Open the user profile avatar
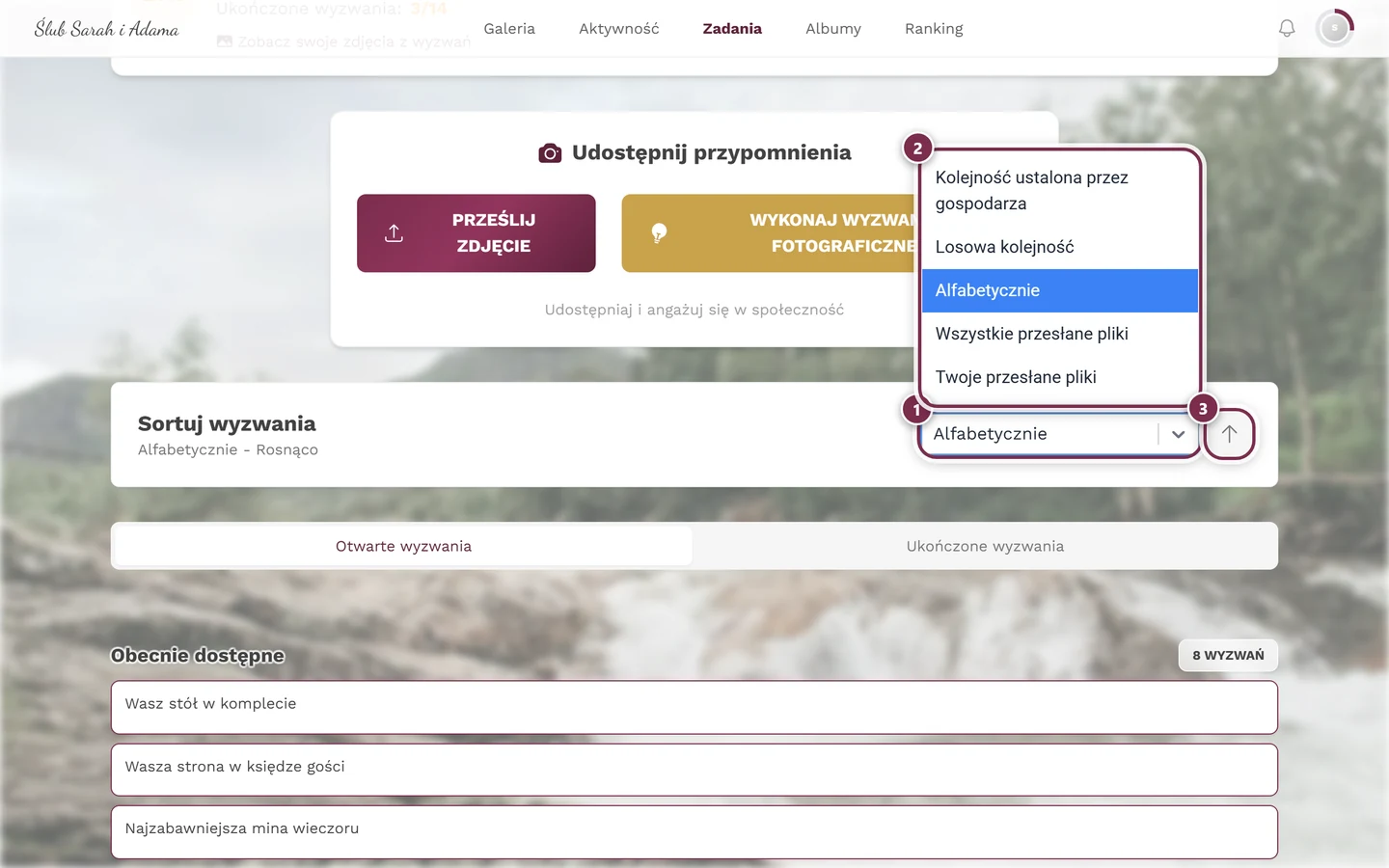This screenshot has height=868, width=1389. [x=1335, y=29]
